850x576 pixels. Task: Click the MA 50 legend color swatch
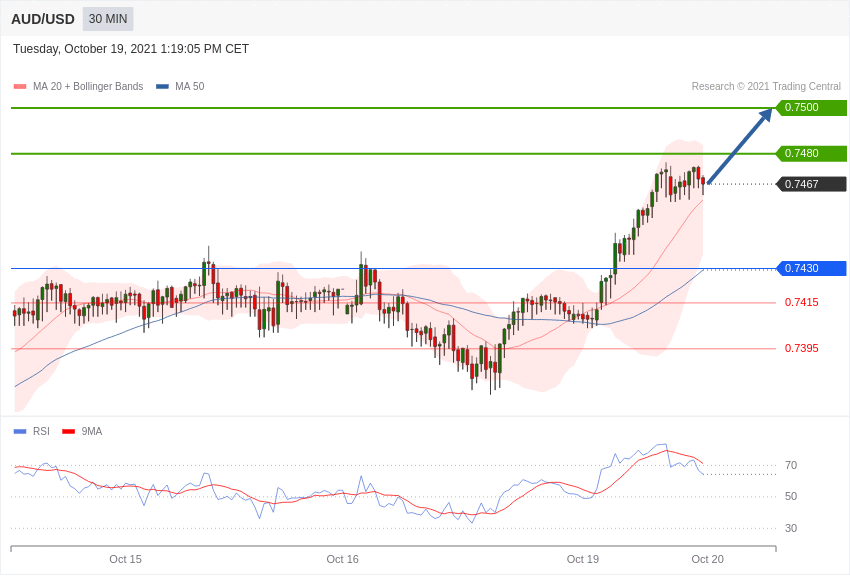(x=162, y=86)
